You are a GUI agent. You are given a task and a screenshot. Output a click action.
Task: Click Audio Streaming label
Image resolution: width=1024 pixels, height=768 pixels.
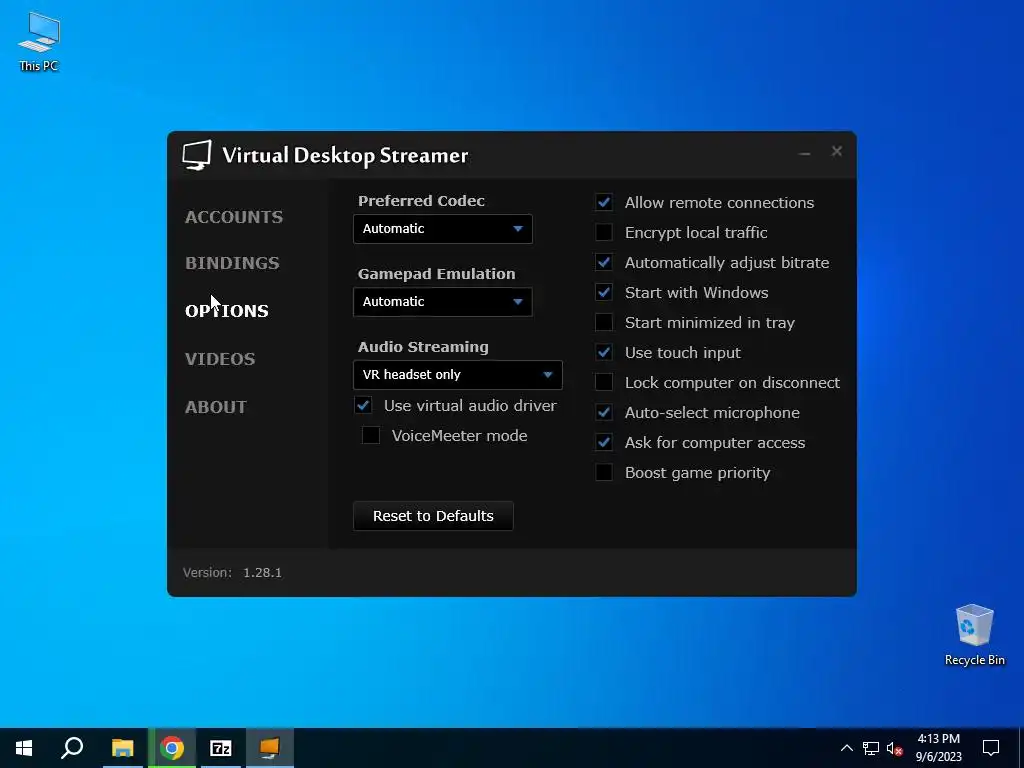[x=423, y=347]
